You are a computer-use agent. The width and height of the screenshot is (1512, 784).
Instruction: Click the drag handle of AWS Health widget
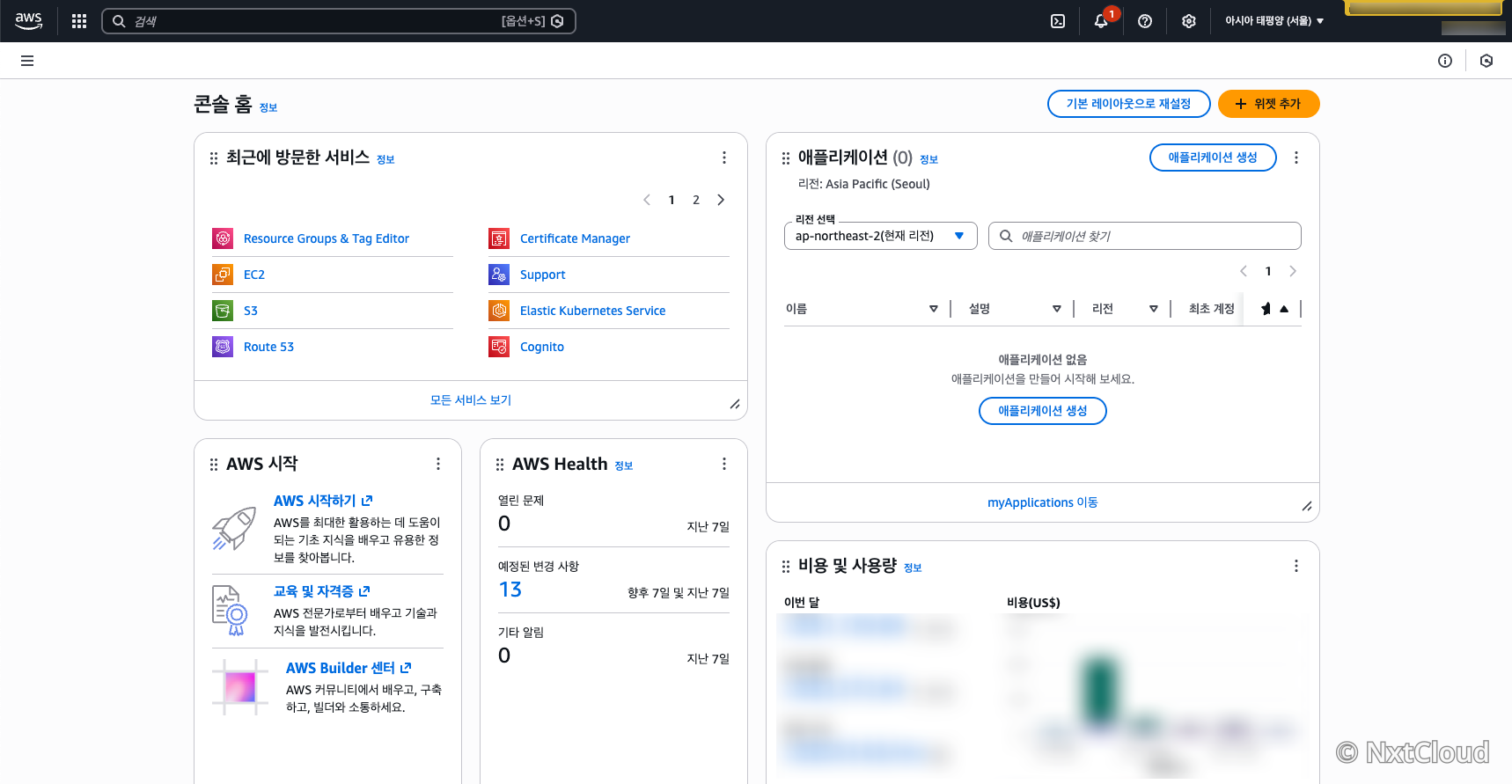click(500, 465)
